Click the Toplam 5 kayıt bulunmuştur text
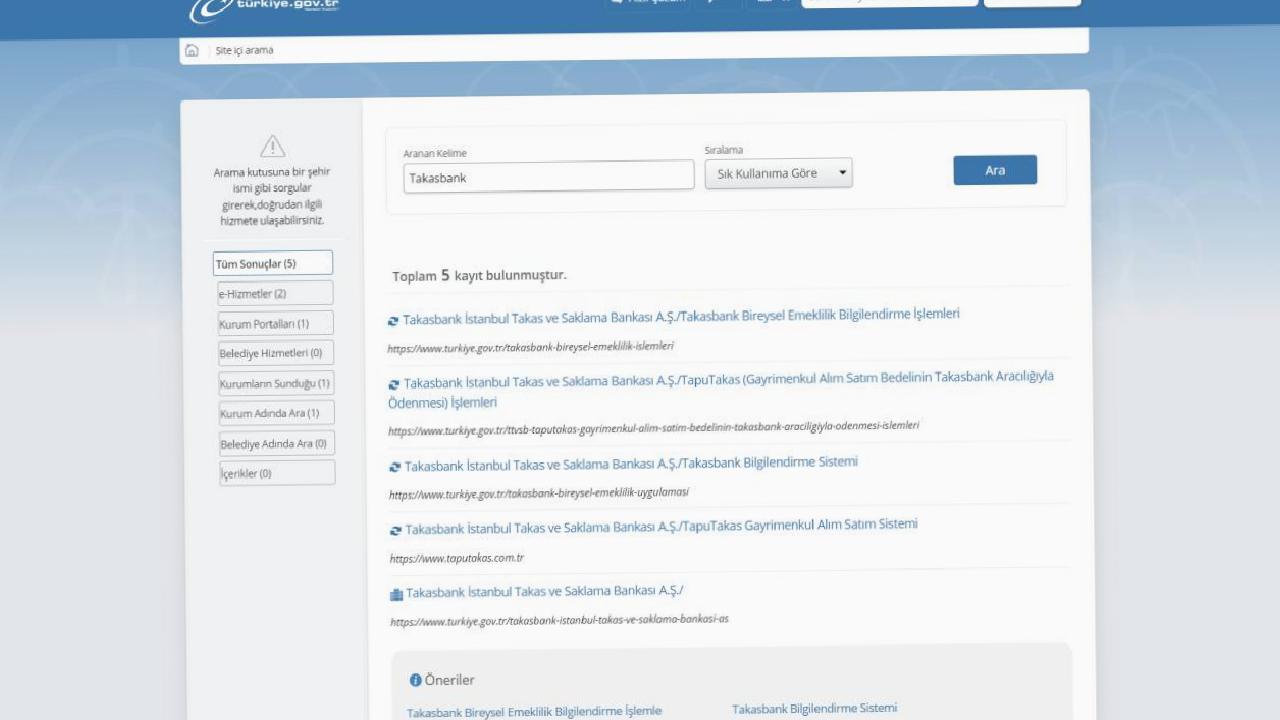The height and width of the screenshot is (720, 1280). point(479,275)
